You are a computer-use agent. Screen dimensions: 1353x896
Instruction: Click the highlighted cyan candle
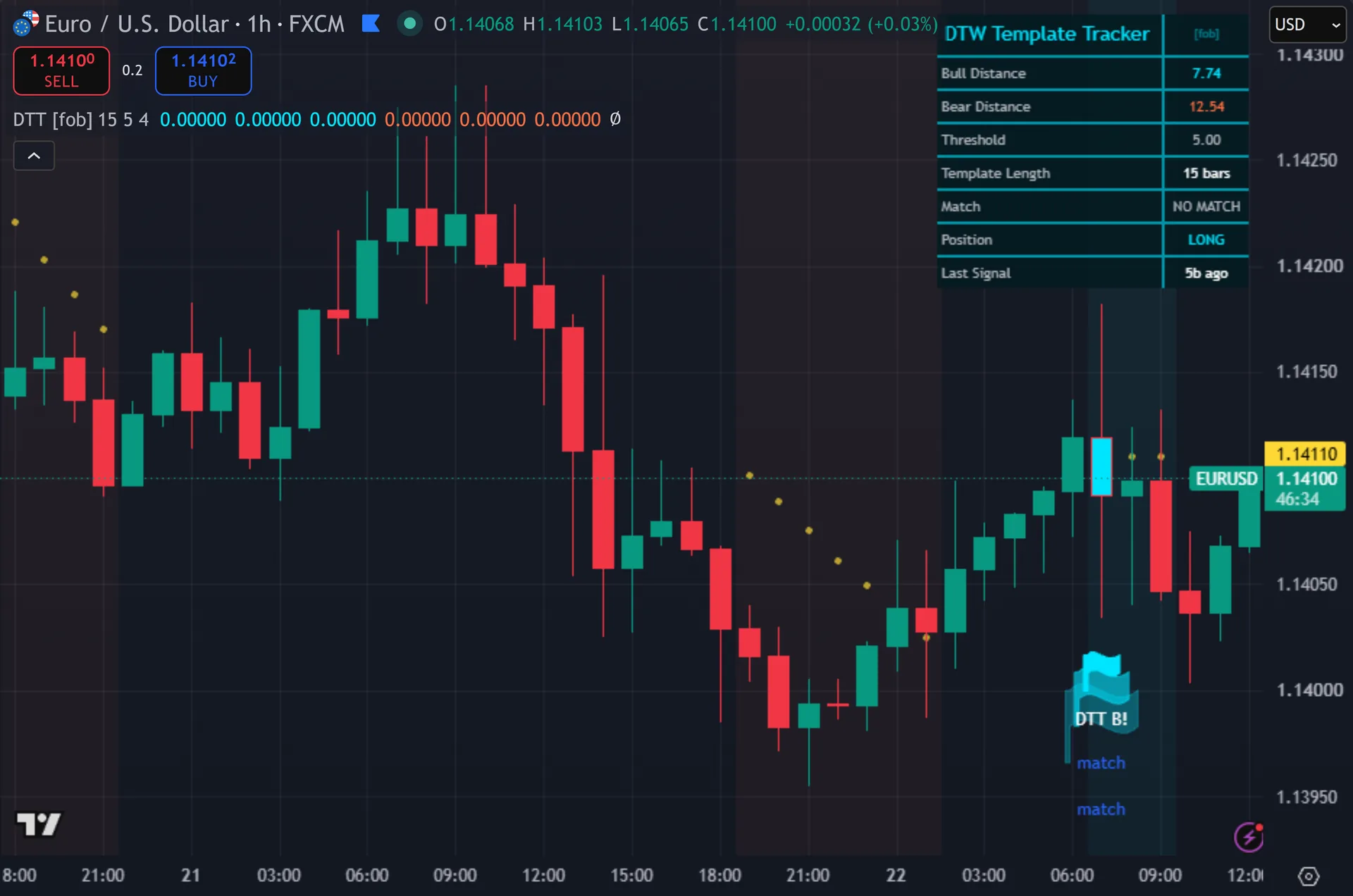point(1101,466)
